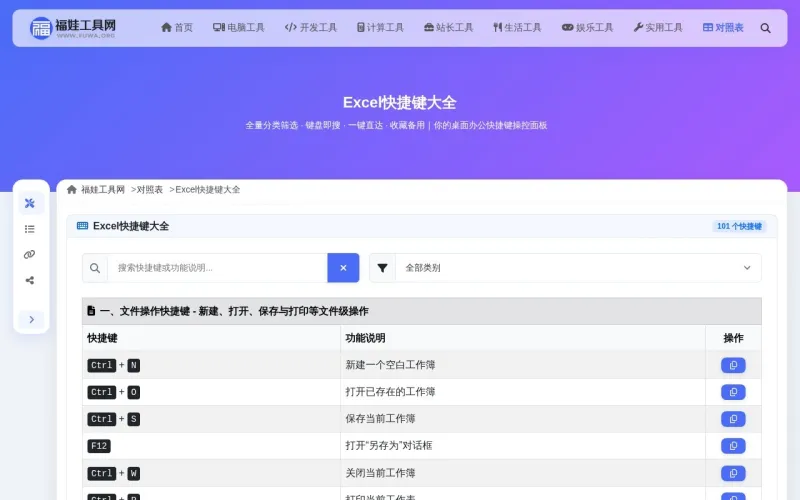Go to 福娃工具网 breadcrumb link

(x=103, y=190)
